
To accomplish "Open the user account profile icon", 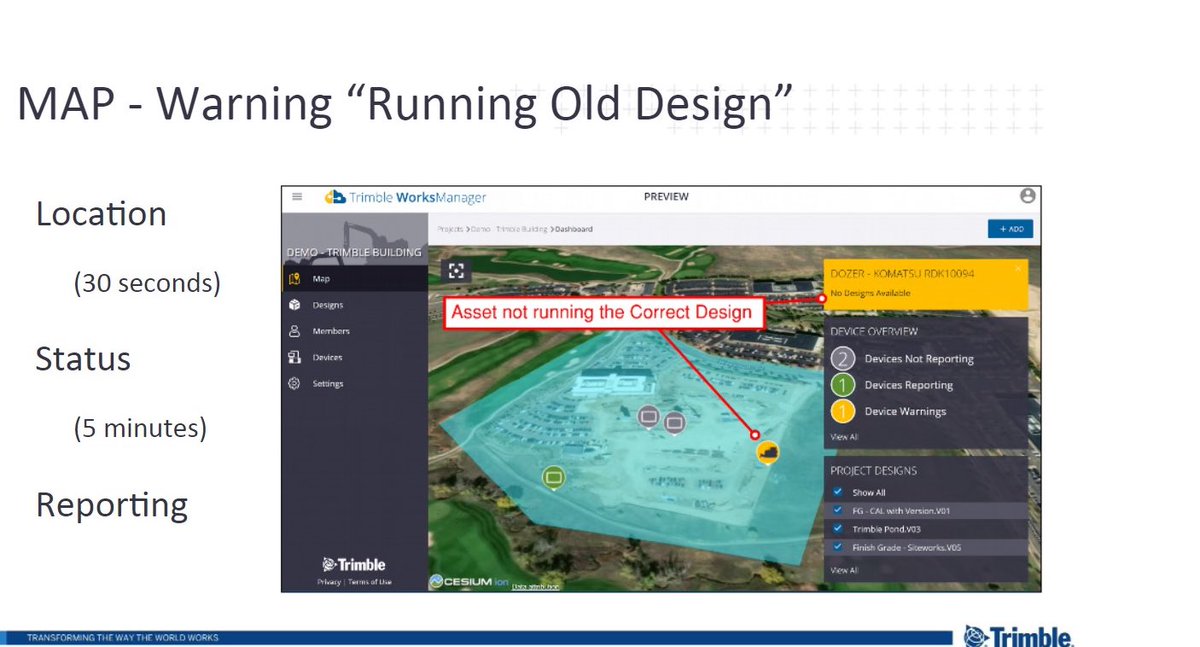I will click(x=1027, y=196).
